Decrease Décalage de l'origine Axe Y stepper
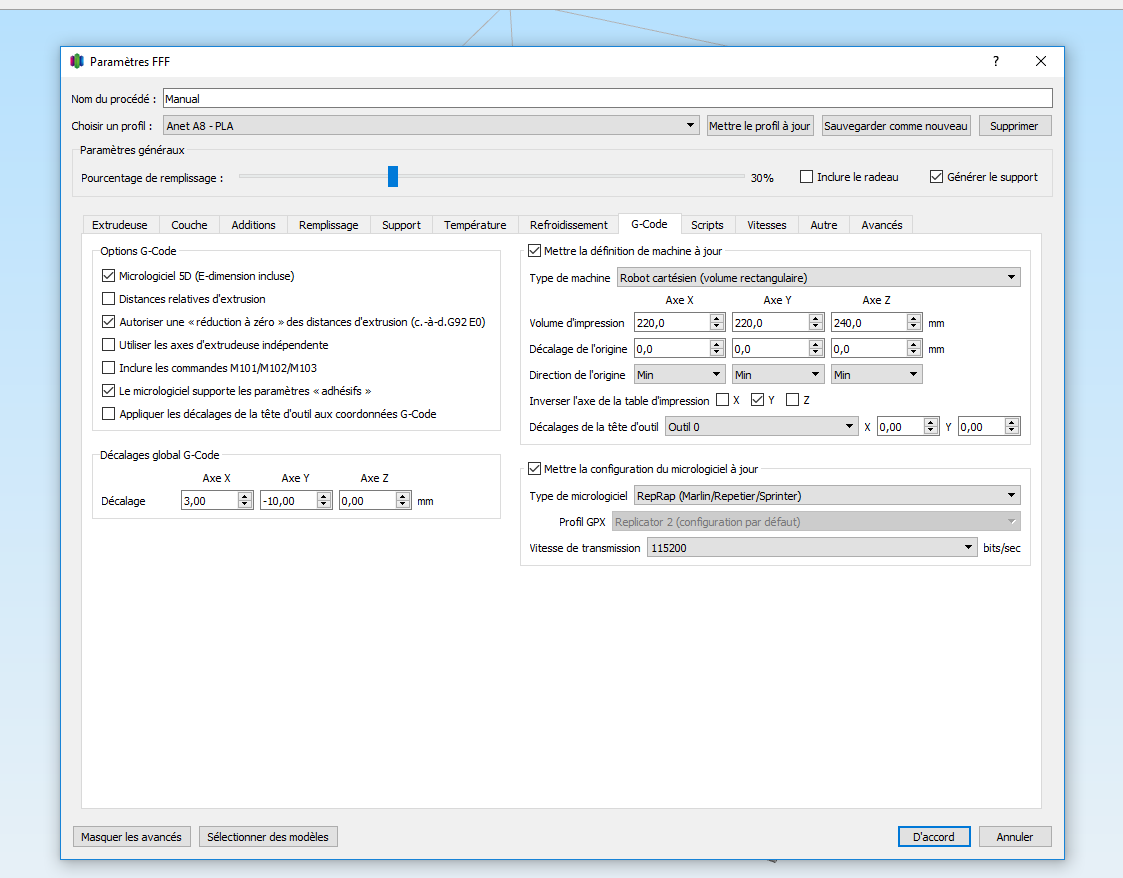The width and height of the screenshot is (1123, 878). 815,353
